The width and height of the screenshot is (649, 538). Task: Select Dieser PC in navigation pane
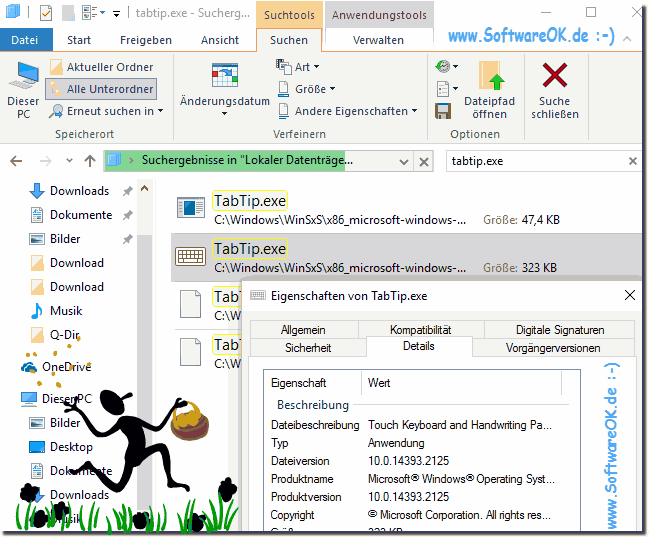click(56, 399)
